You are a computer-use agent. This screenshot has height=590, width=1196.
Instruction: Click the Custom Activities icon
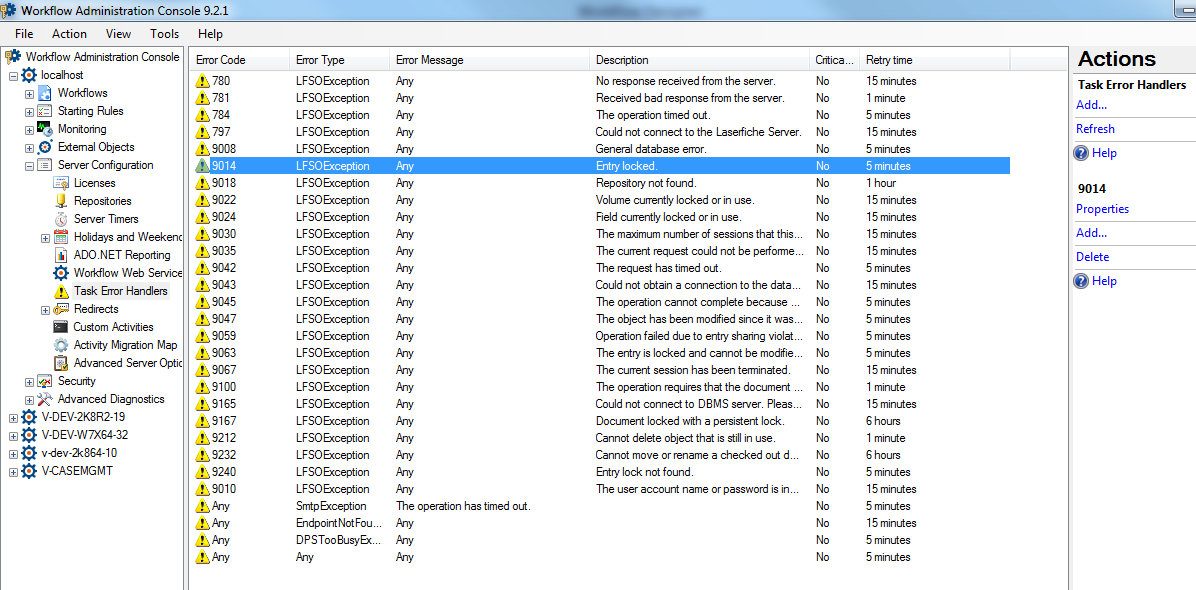[61, 327]
